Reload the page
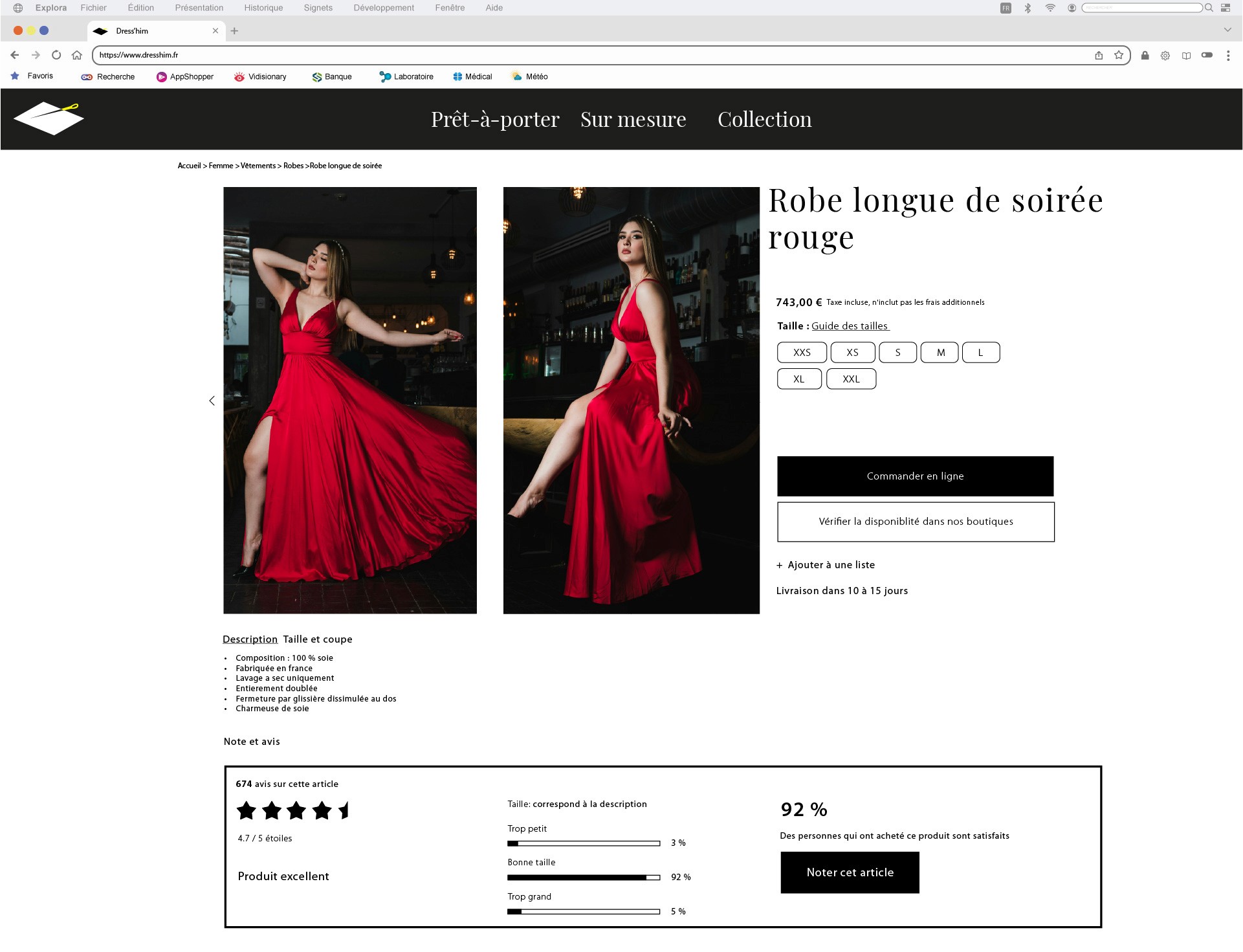The height and width of the screenshot is (952, 1243). coord(56,55)
